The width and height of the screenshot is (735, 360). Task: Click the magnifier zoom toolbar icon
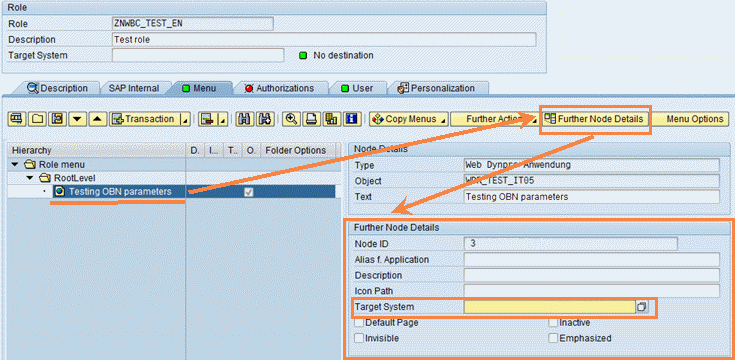click(x=292, y=119)
